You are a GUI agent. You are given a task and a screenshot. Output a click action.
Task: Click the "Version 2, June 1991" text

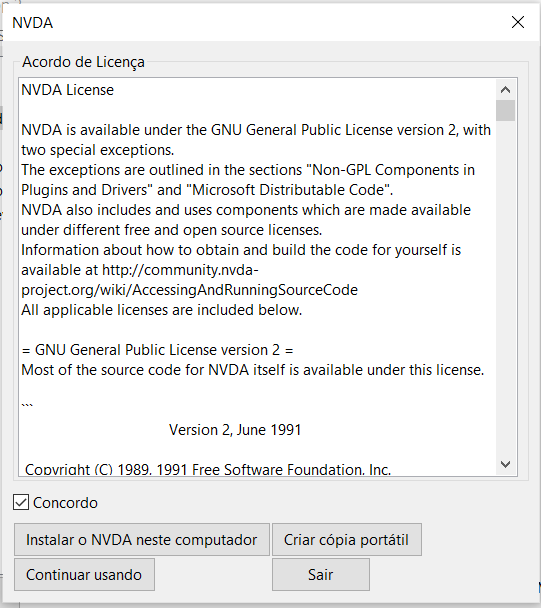(235, 430)
